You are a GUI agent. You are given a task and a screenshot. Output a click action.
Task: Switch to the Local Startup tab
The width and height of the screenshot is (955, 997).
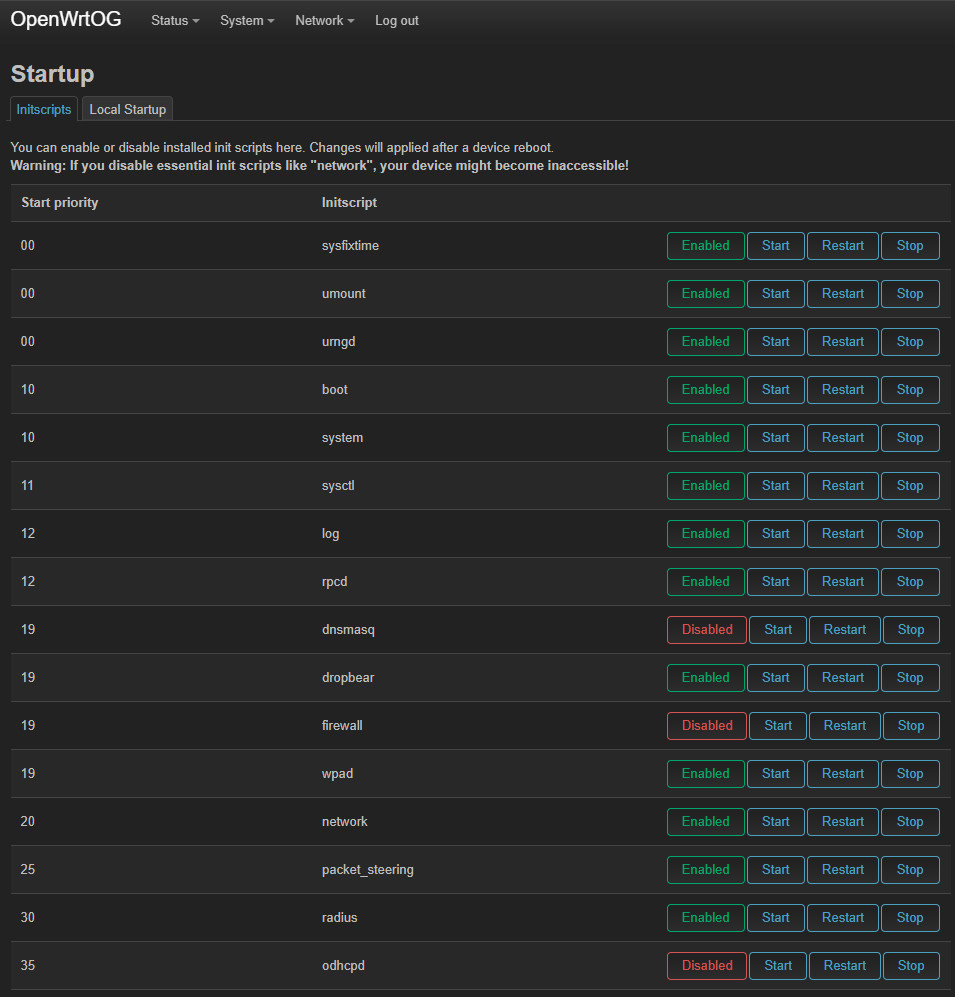coord(127,109)
